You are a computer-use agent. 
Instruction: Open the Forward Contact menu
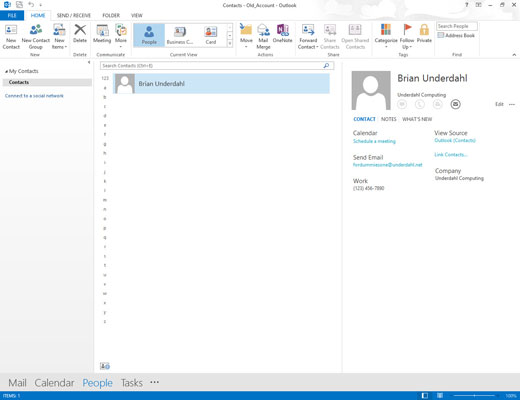click(x=308, y=36)
